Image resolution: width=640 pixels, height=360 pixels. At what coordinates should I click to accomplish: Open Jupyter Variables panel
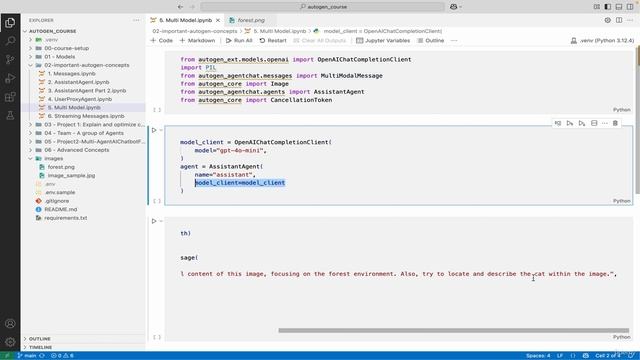pos(383,40)
